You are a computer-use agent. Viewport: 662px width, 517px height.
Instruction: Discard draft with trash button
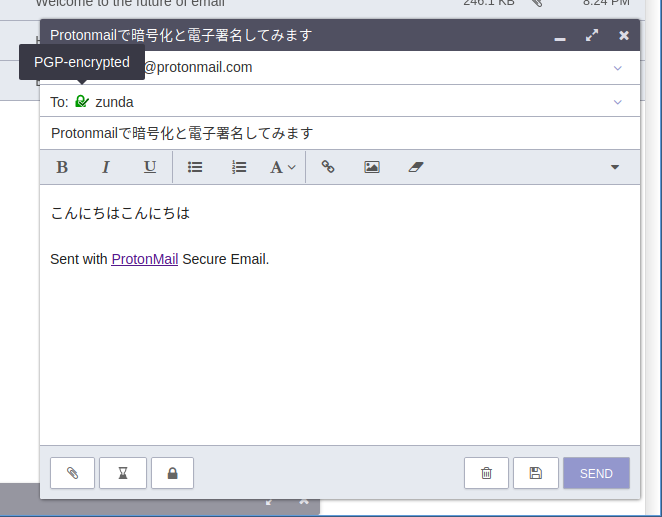click(486, 473)
